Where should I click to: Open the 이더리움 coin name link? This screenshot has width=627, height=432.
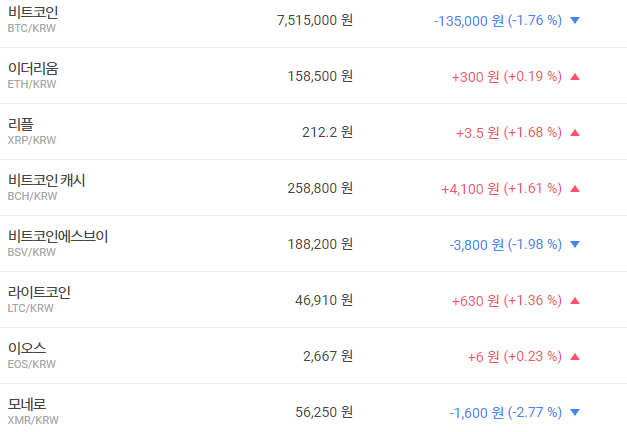tap(33, 68)
